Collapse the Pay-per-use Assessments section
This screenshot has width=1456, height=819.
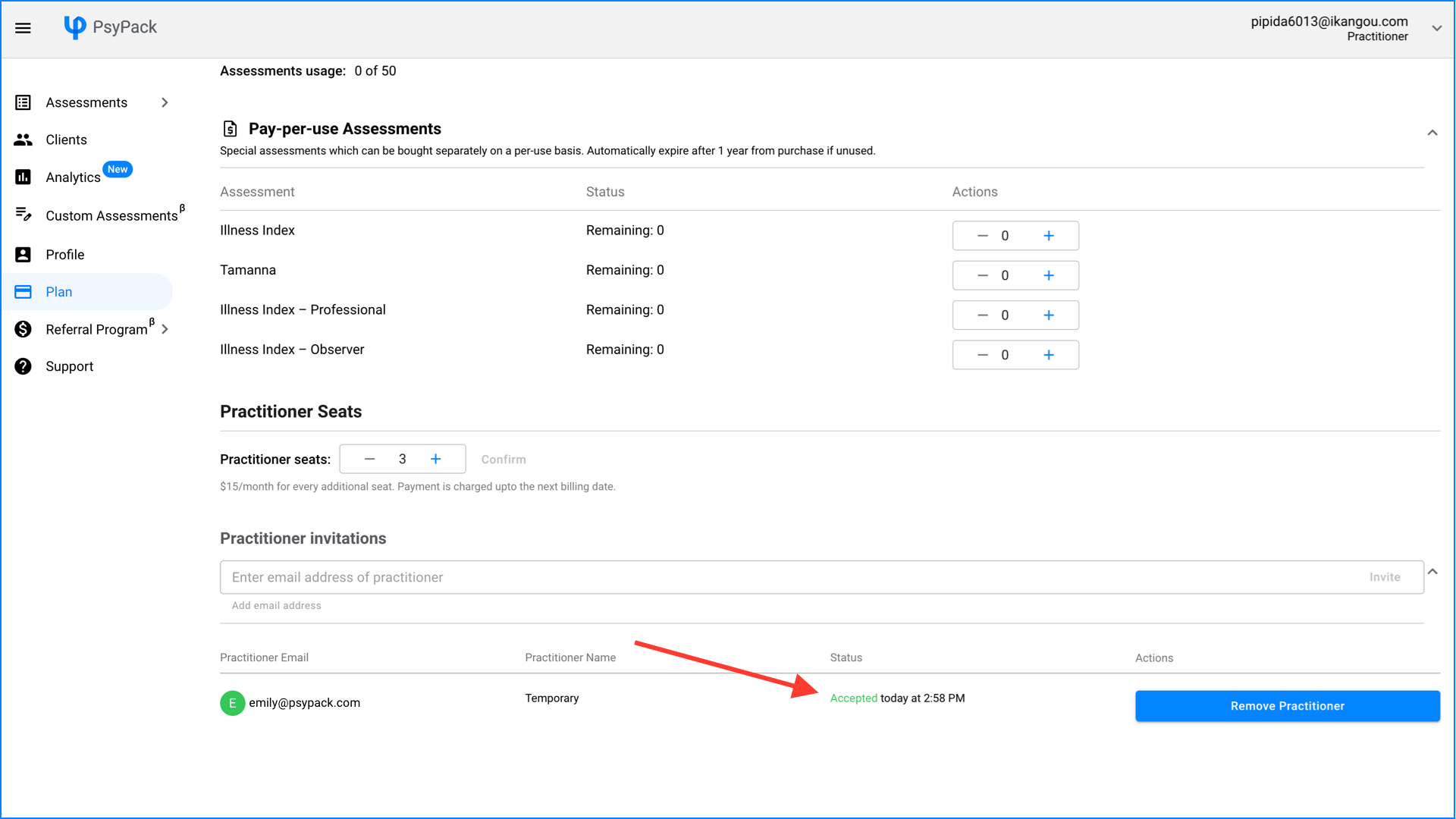[x=1432, y=133]
